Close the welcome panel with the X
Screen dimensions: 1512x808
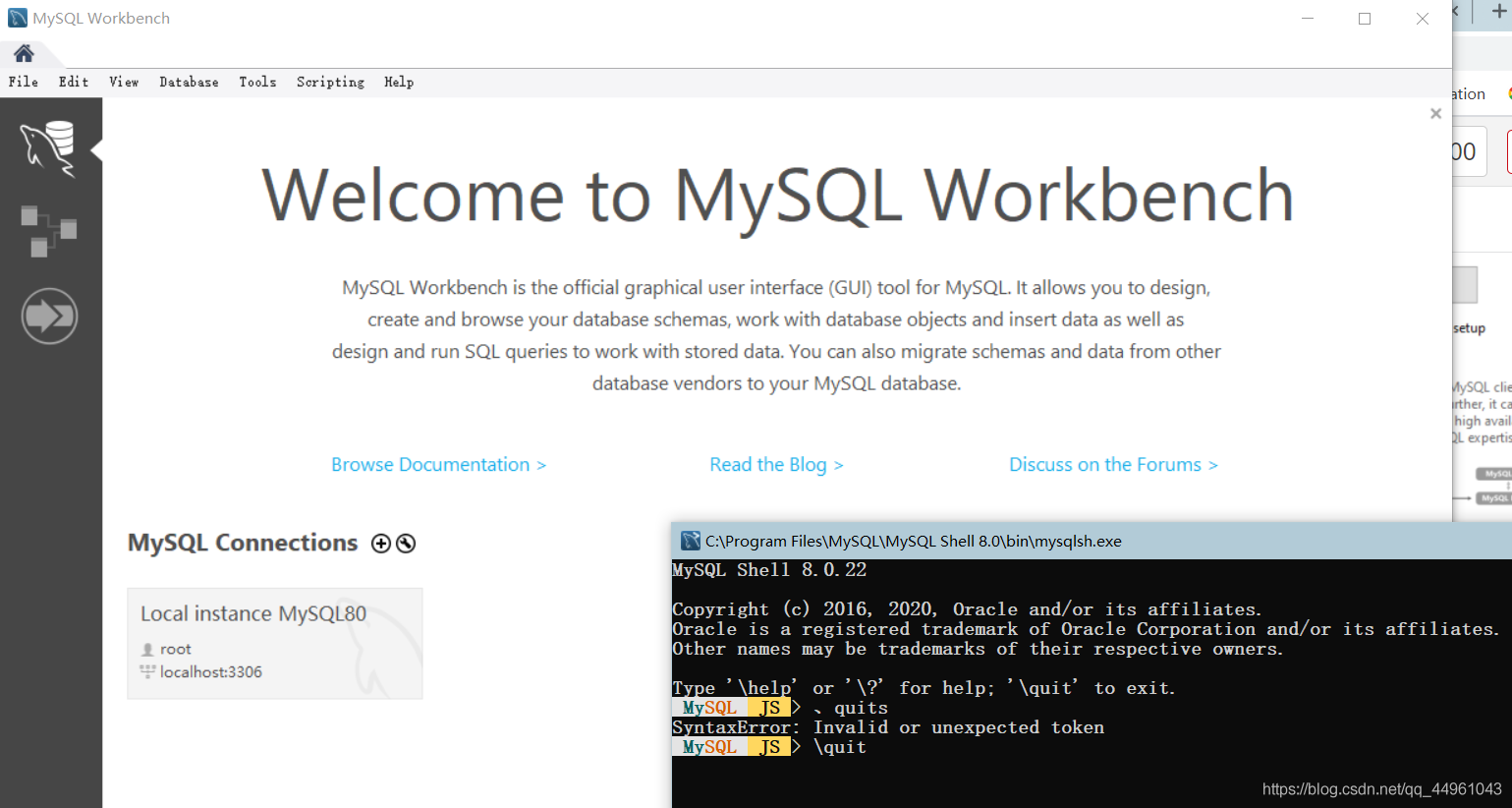tap(1435, 114)
